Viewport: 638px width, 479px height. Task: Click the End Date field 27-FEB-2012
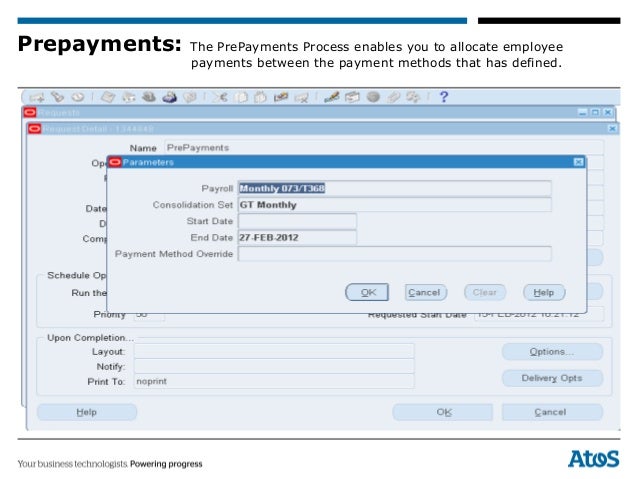(297, 238)
